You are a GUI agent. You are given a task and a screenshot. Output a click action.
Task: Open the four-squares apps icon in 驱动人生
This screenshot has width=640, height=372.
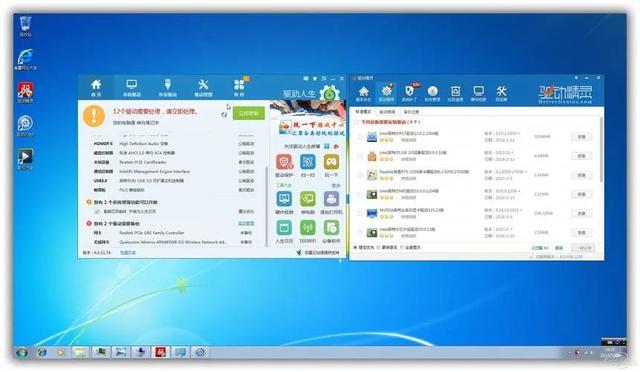[239, 87]
